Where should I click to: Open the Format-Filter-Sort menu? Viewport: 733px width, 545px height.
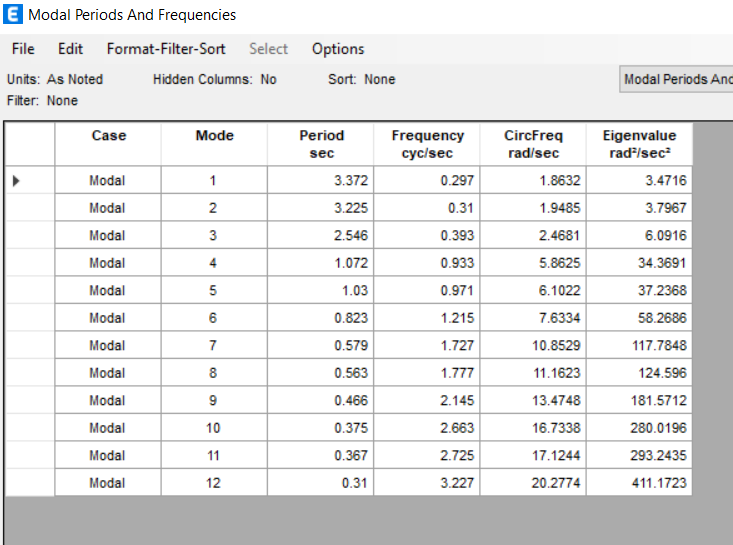(x=166, y=49)
